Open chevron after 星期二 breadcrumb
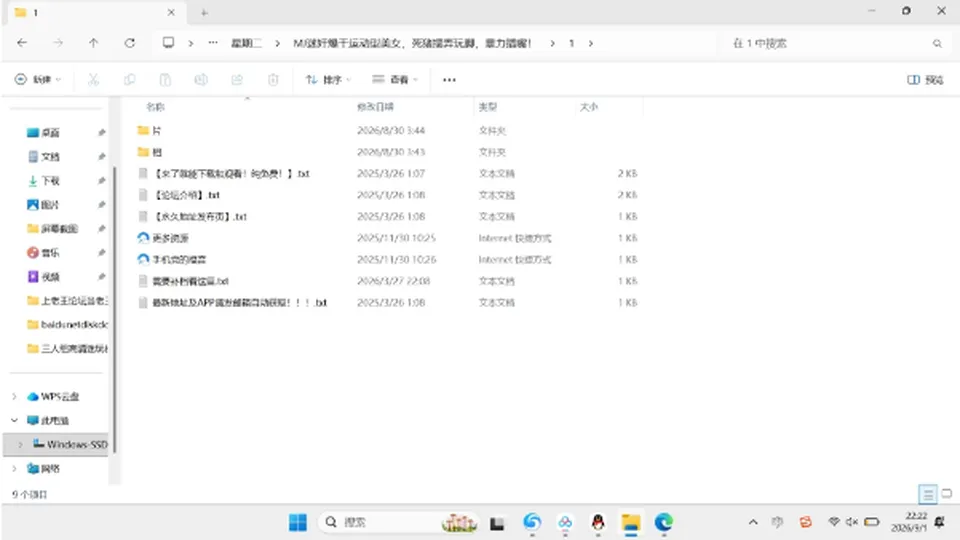The height and width of the screenshot is (540, 960). coord(277,43)
